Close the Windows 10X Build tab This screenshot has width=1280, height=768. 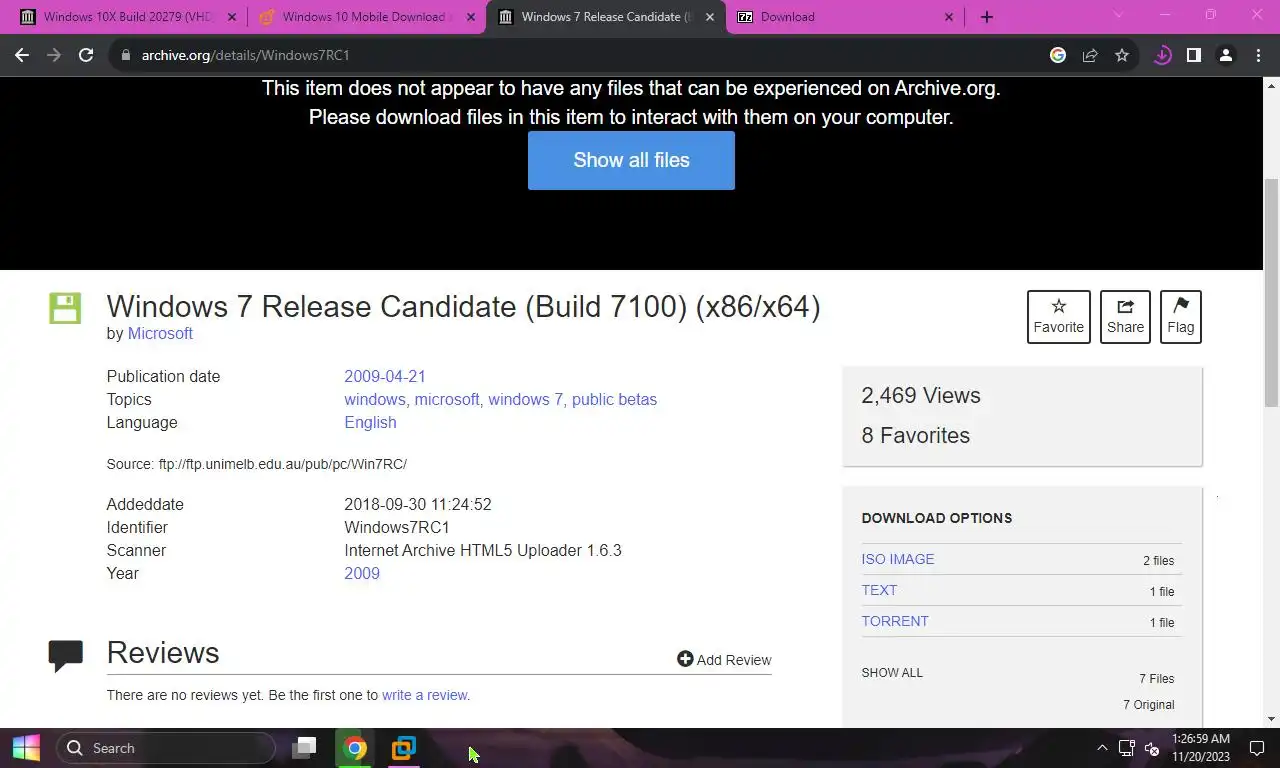[x=232, y=17]
